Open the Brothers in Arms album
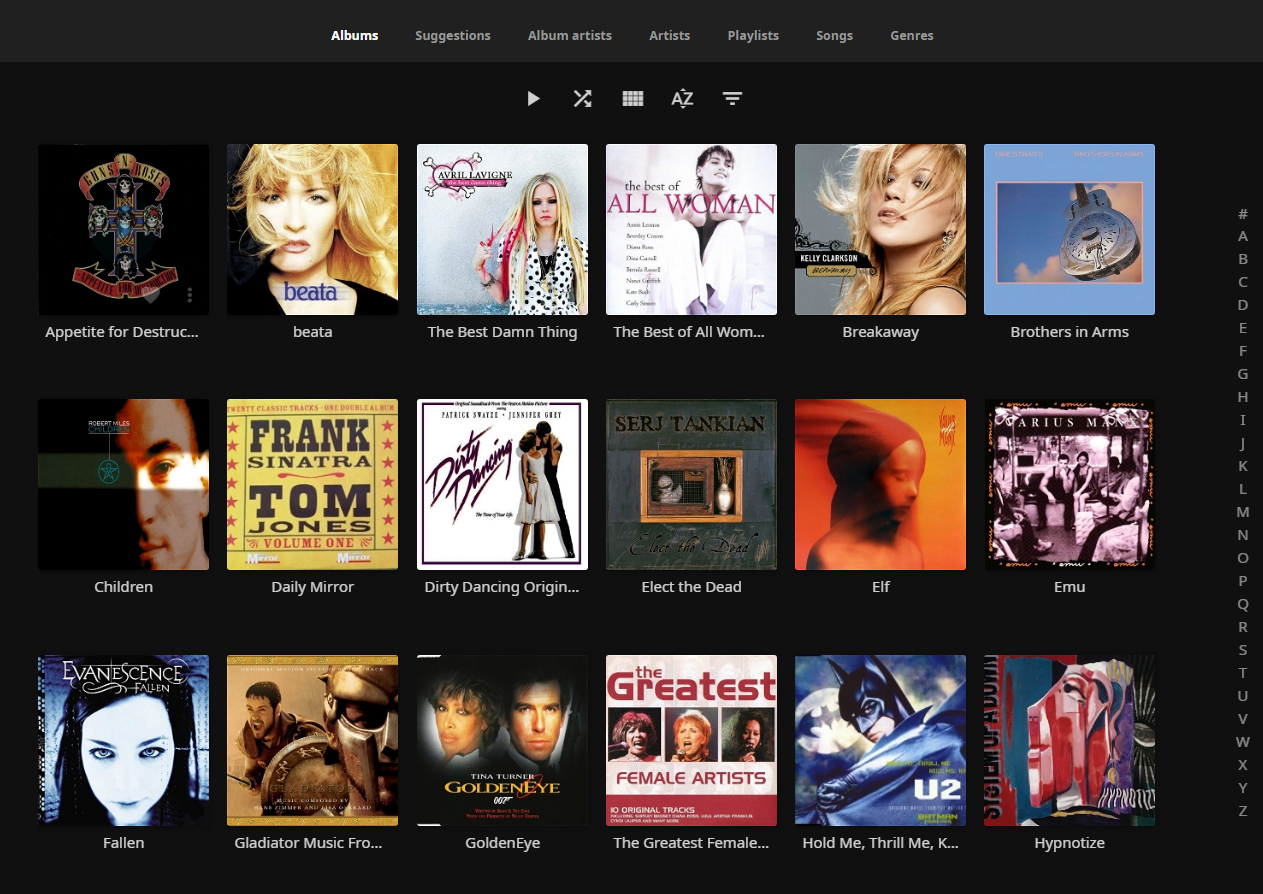This screenshot has width=1263, height=894. pos(1069,229)
